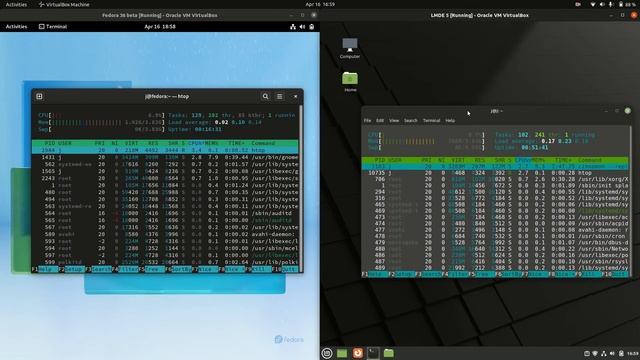Image resolution: width=640 pixels, height=360 pixels.
Task: Click the host top bar wifi icon
Action: click(x=593, y=4)
